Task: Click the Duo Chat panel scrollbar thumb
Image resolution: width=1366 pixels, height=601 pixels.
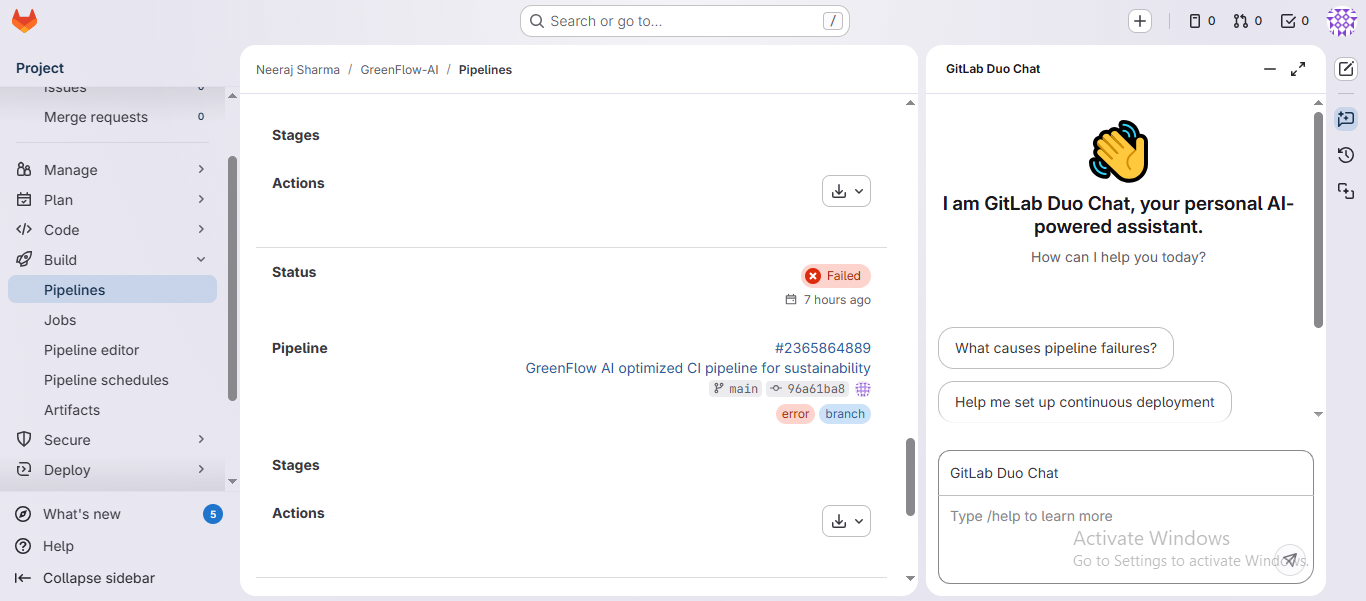Action: click(1318, 220)
